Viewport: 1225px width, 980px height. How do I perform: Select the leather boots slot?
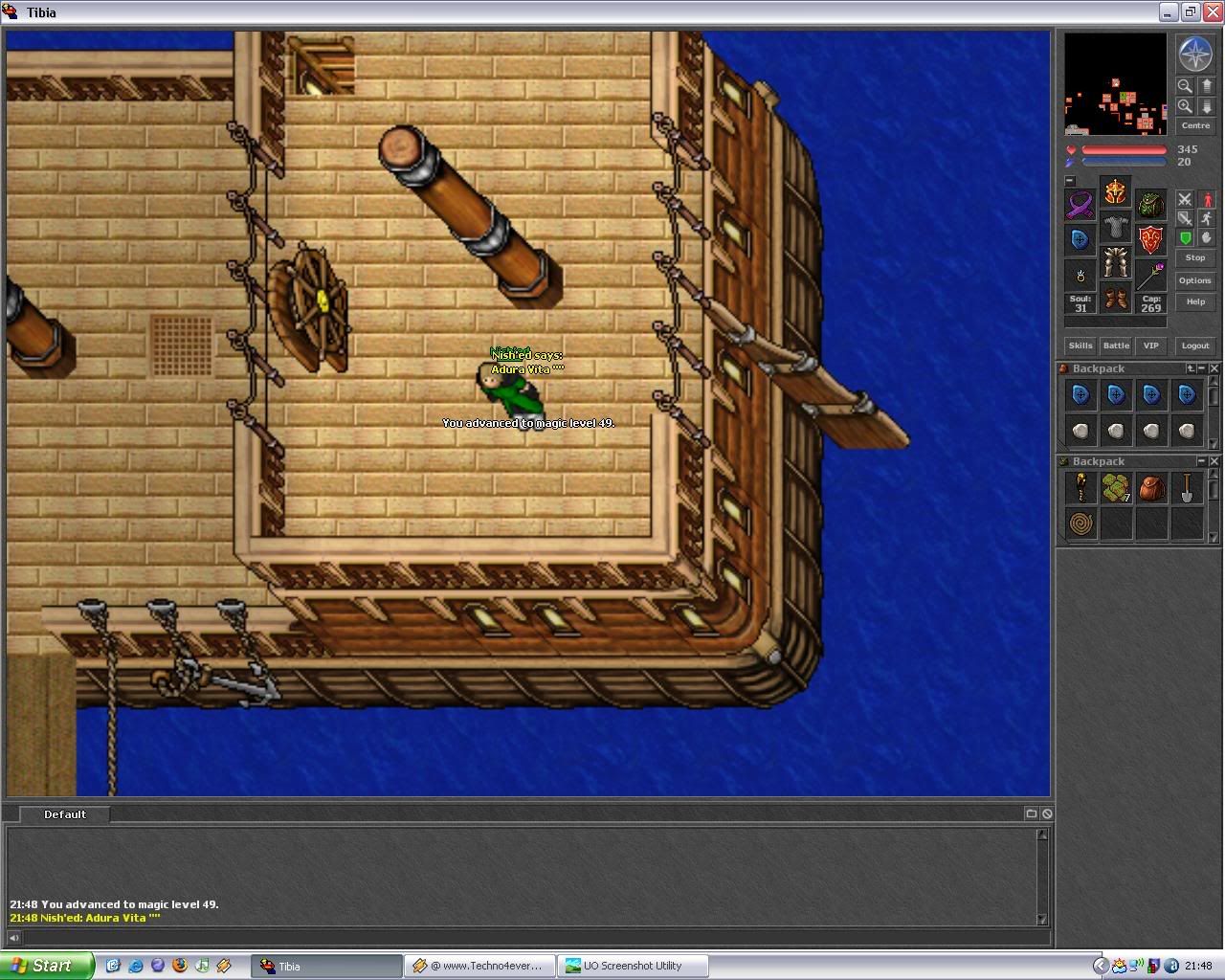point(1116,299)
